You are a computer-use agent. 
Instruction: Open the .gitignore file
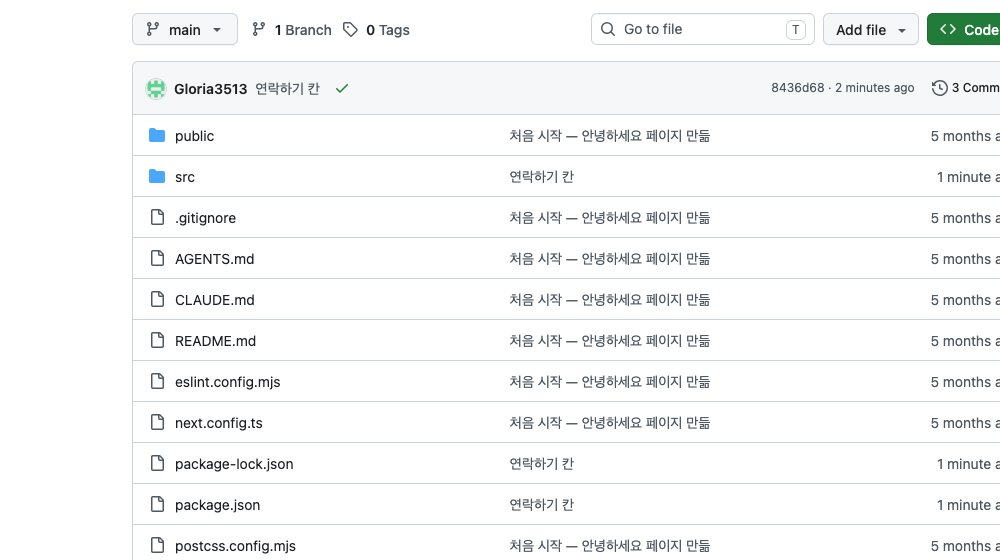(x=205, y=218)
